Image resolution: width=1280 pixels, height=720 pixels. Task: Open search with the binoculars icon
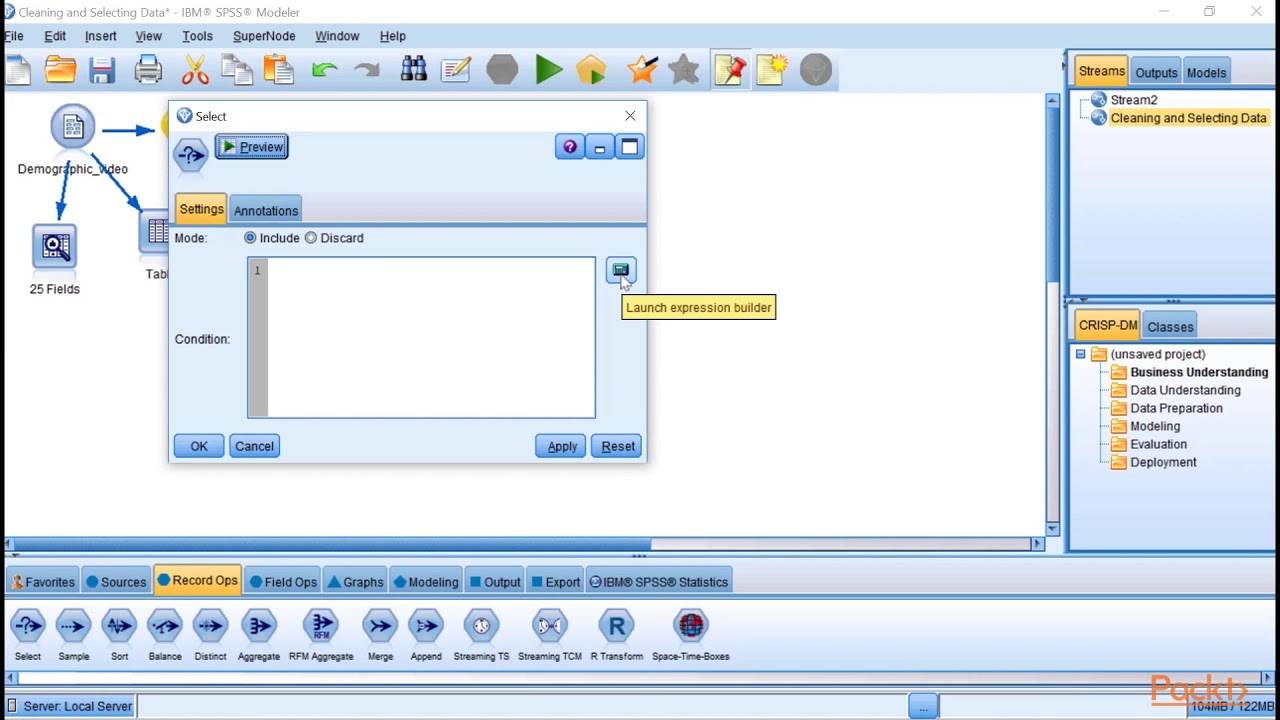coord(413,70)
